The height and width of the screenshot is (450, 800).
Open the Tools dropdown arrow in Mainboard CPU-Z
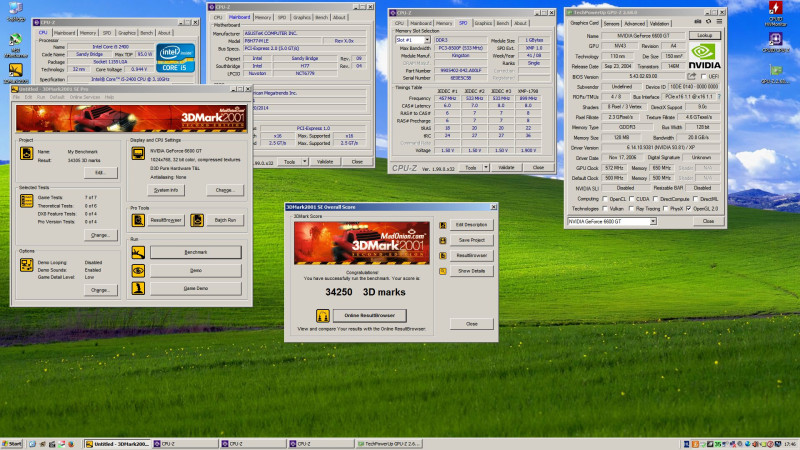(x=305, y=162)
